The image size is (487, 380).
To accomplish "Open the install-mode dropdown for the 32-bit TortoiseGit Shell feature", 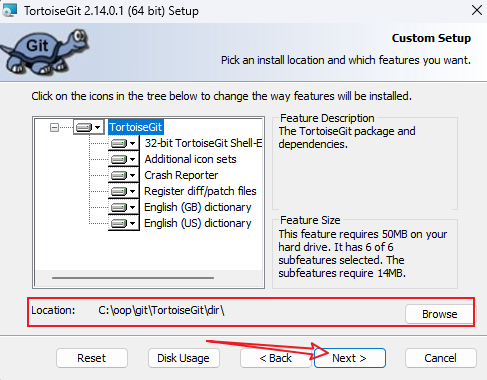I will coord(124,143).
